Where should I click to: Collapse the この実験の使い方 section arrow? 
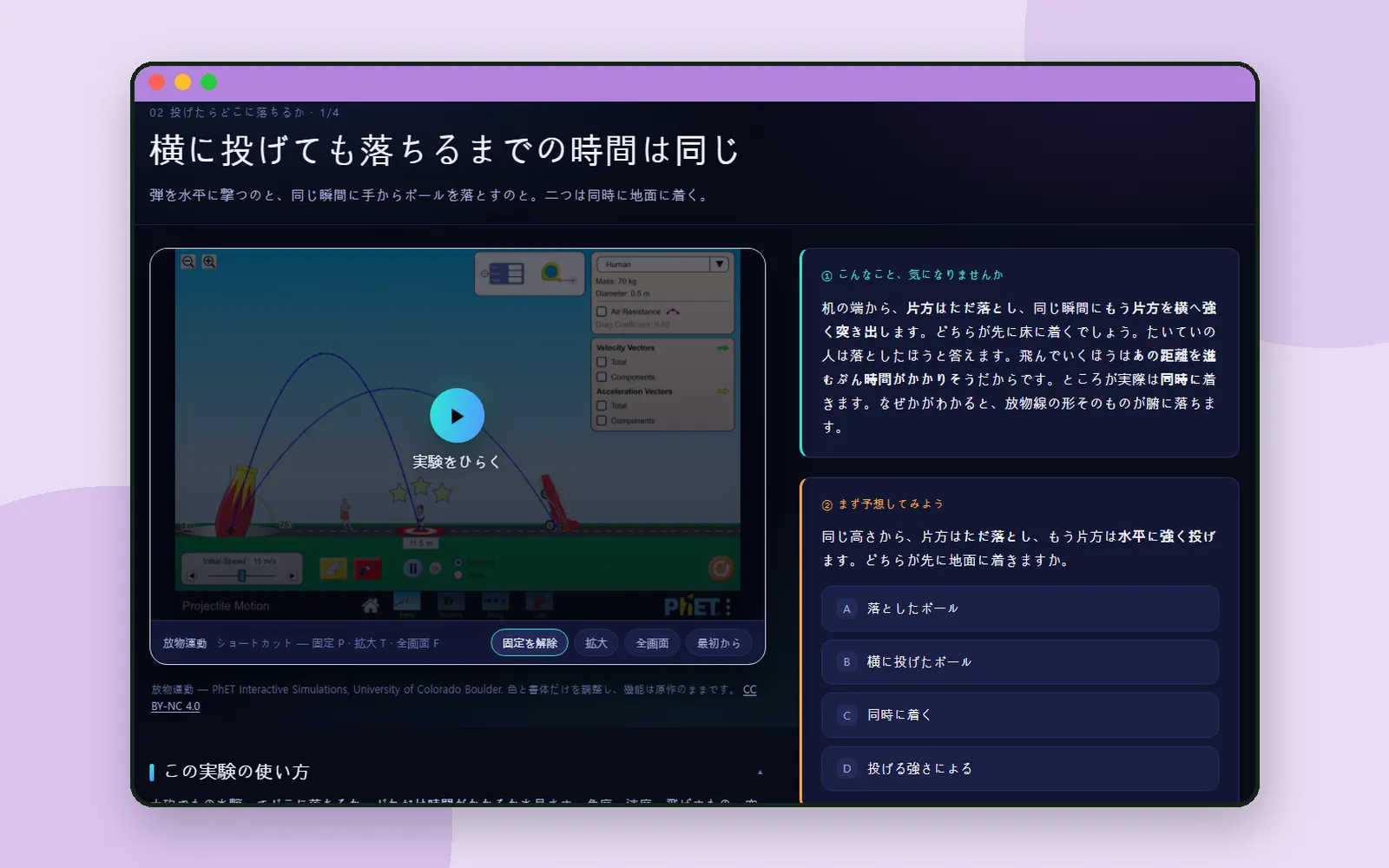point(760,772)
